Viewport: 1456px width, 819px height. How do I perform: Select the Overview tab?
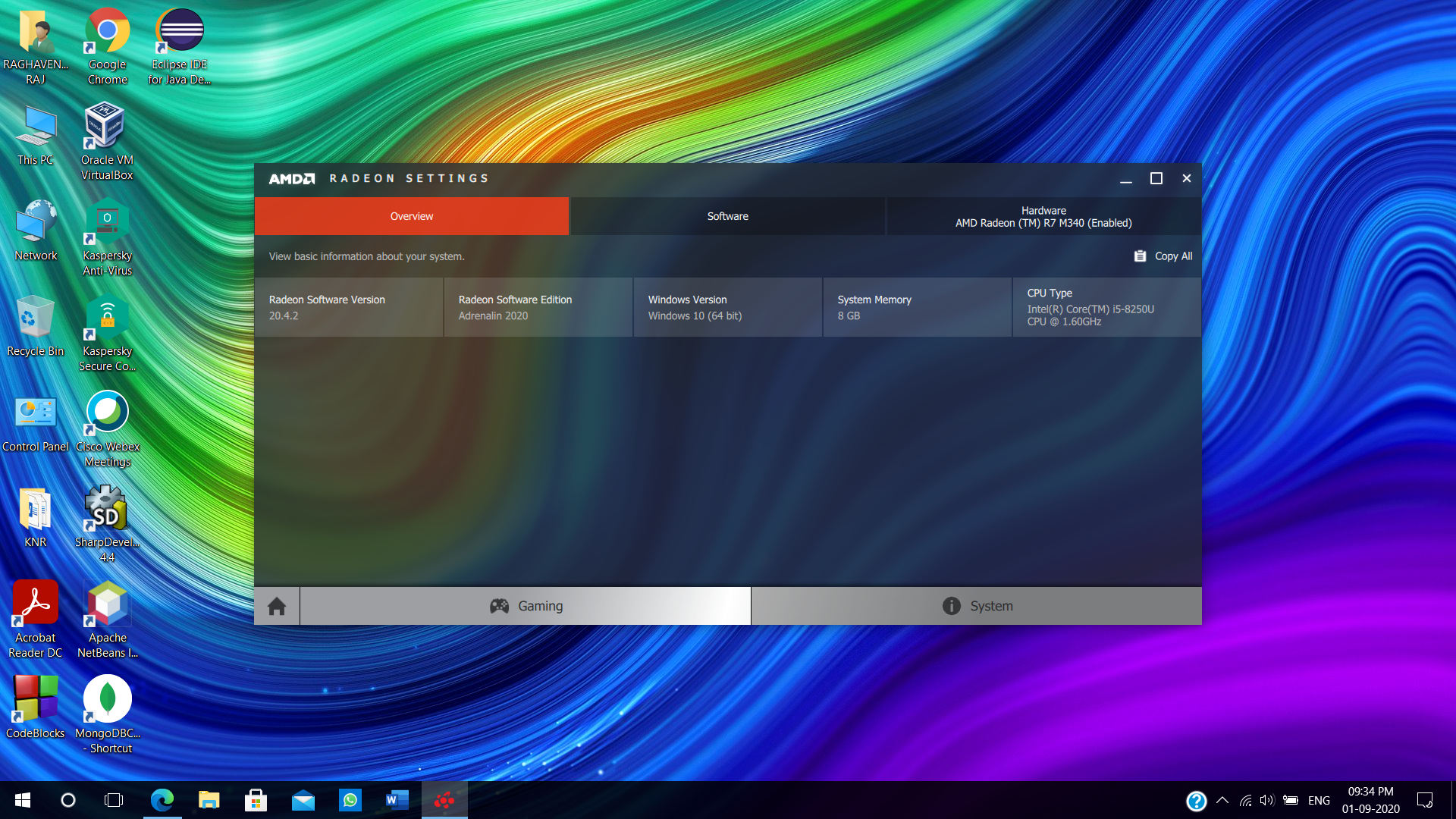pyautogui.click(x=411, y=216)
